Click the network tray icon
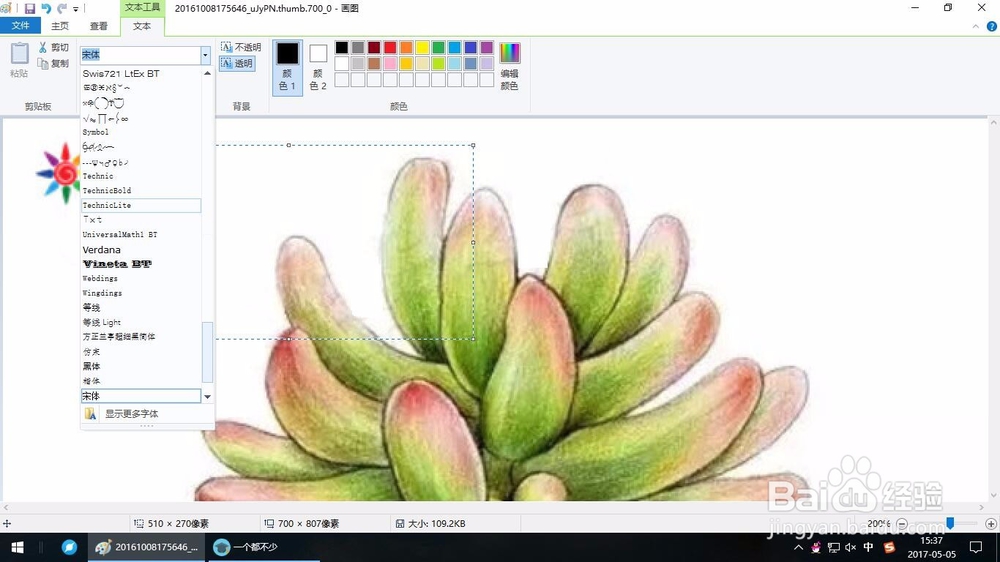 coord(834,547)
